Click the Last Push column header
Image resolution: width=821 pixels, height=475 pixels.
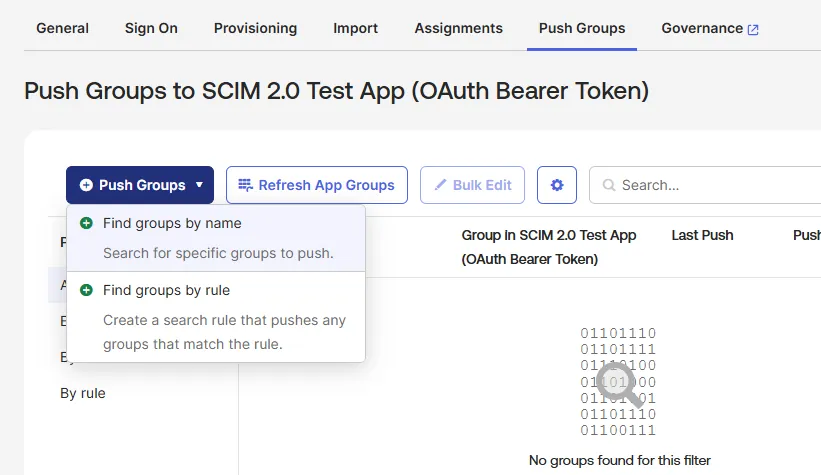702,235
